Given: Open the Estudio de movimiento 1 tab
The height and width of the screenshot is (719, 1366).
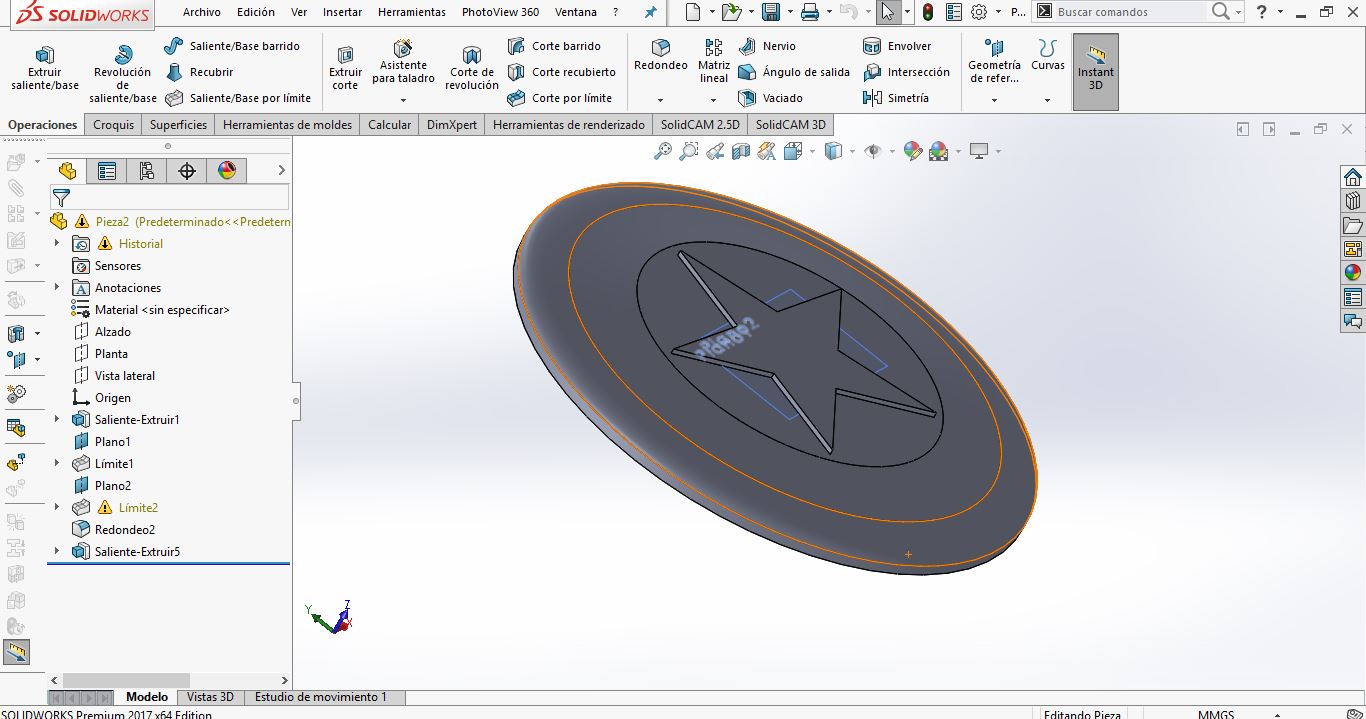Looking at the screenshot, I should [320, 697].
